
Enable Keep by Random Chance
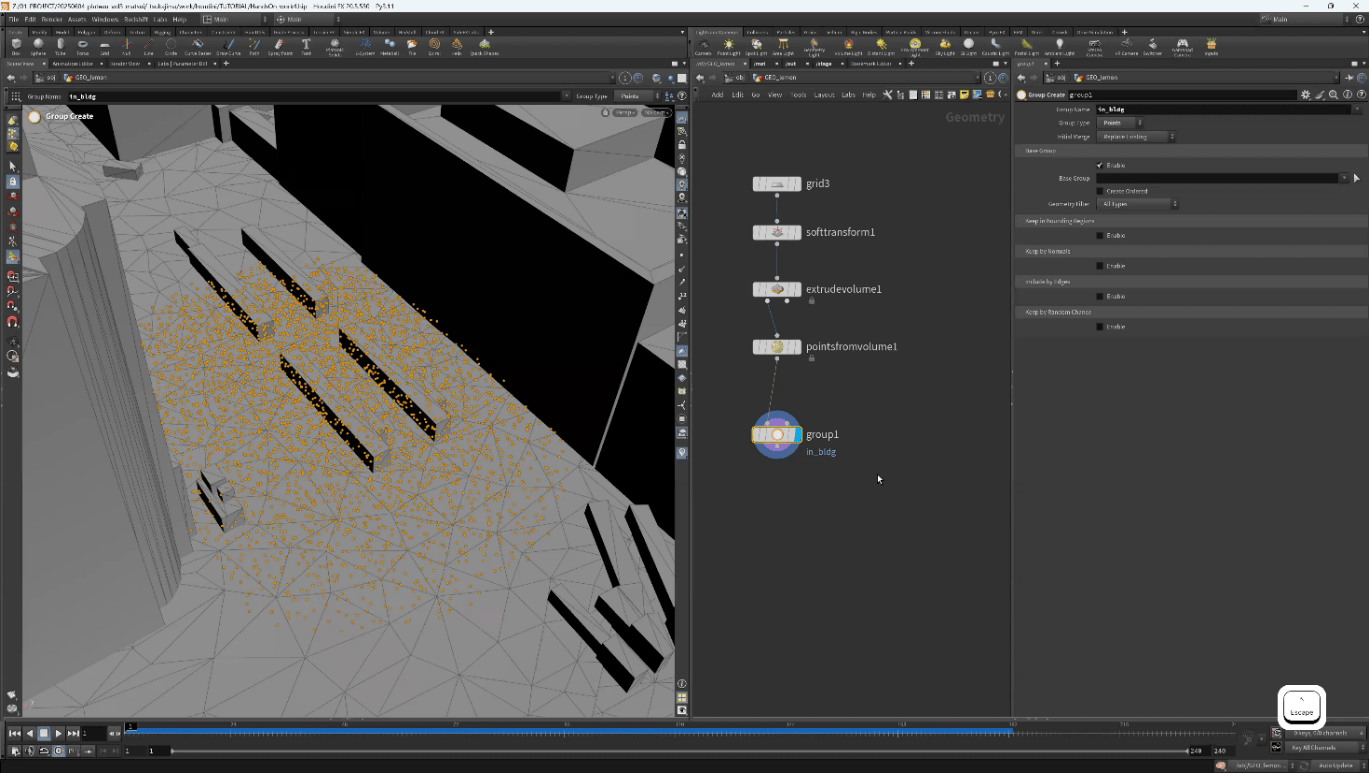[x=1100, y=327]
